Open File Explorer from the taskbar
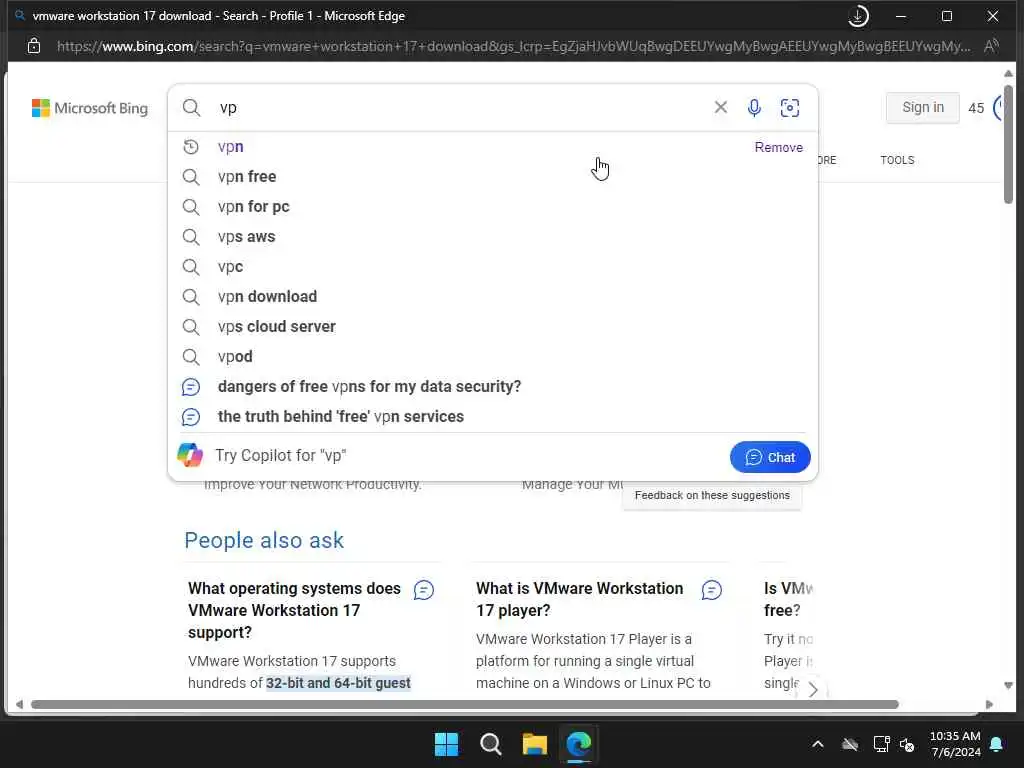This screenshot has width=1024, height=768. point(535,744)
